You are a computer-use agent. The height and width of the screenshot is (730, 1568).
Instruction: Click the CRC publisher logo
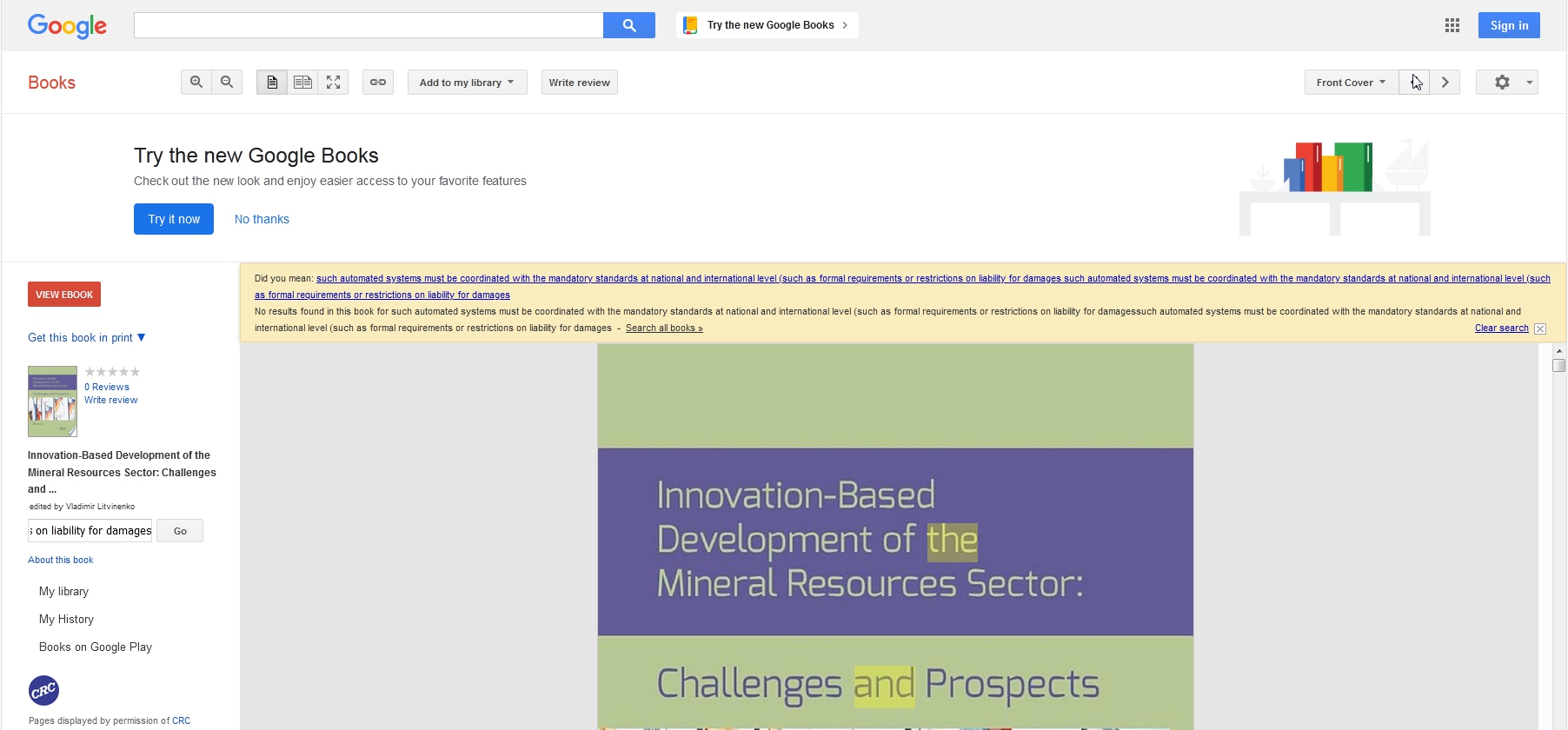pos(43,691)
